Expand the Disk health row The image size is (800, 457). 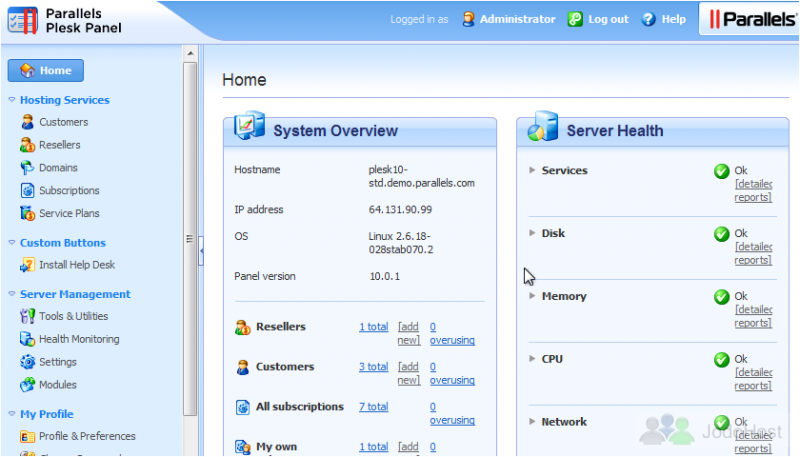[532, 233]
